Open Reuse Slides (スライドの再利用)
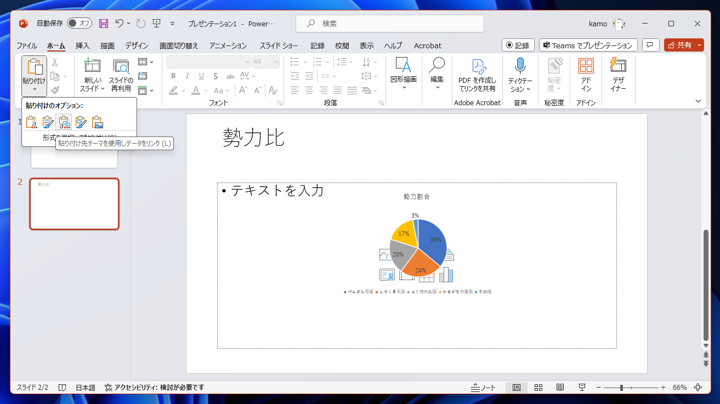Viewport: 720px width, 404px height. pyautogui.click(x=121, y=76)
